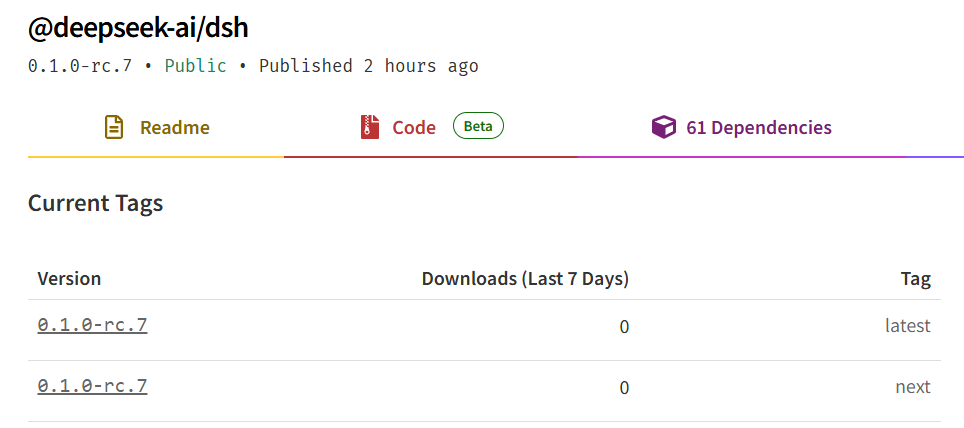Click the purple Dependencies cube icon
Image resolution: width=964 pixels, height=428 pixels.
[x=663, y=127]
